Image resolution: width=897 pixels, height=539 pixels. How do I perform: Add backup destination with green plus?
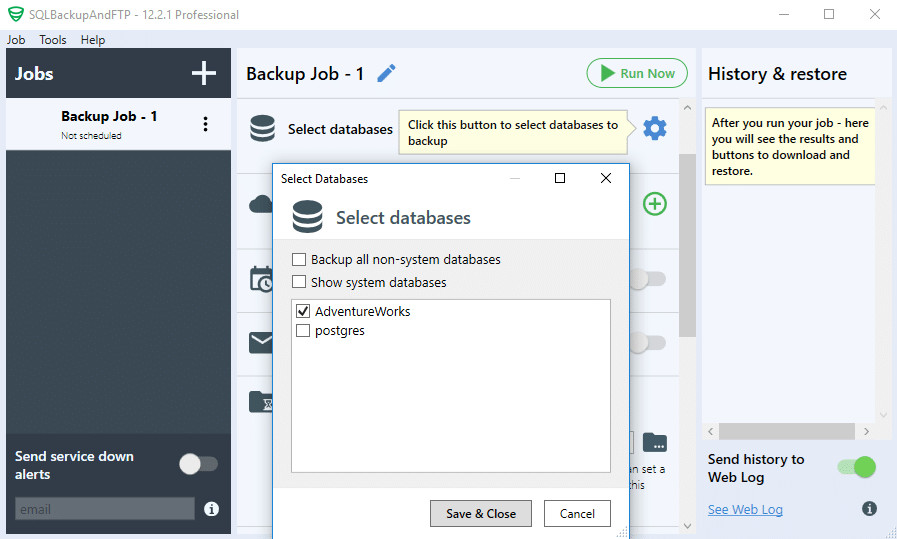[654, 204]
